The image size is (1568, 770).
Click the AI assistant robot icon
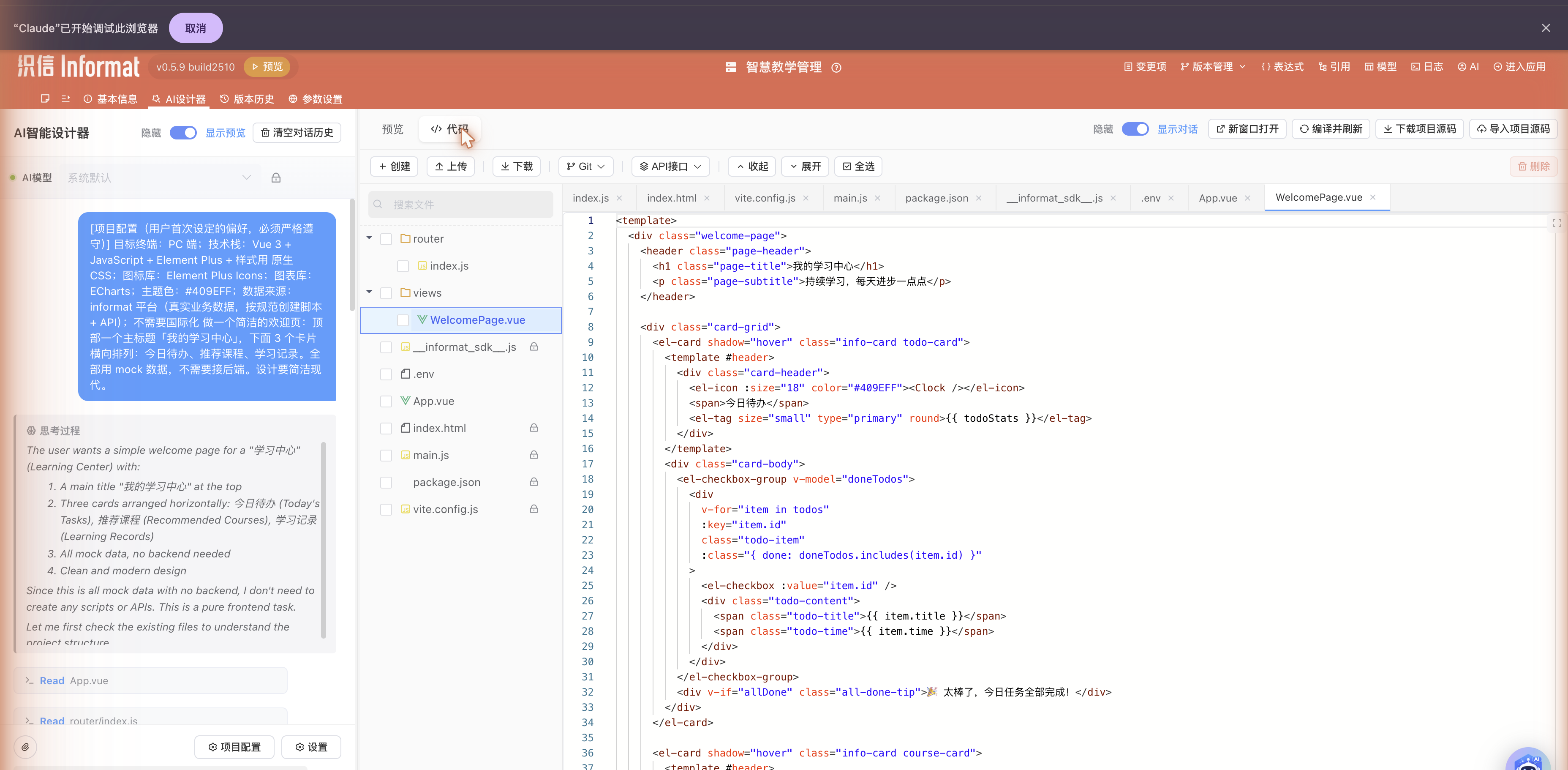click(1528, 760)
